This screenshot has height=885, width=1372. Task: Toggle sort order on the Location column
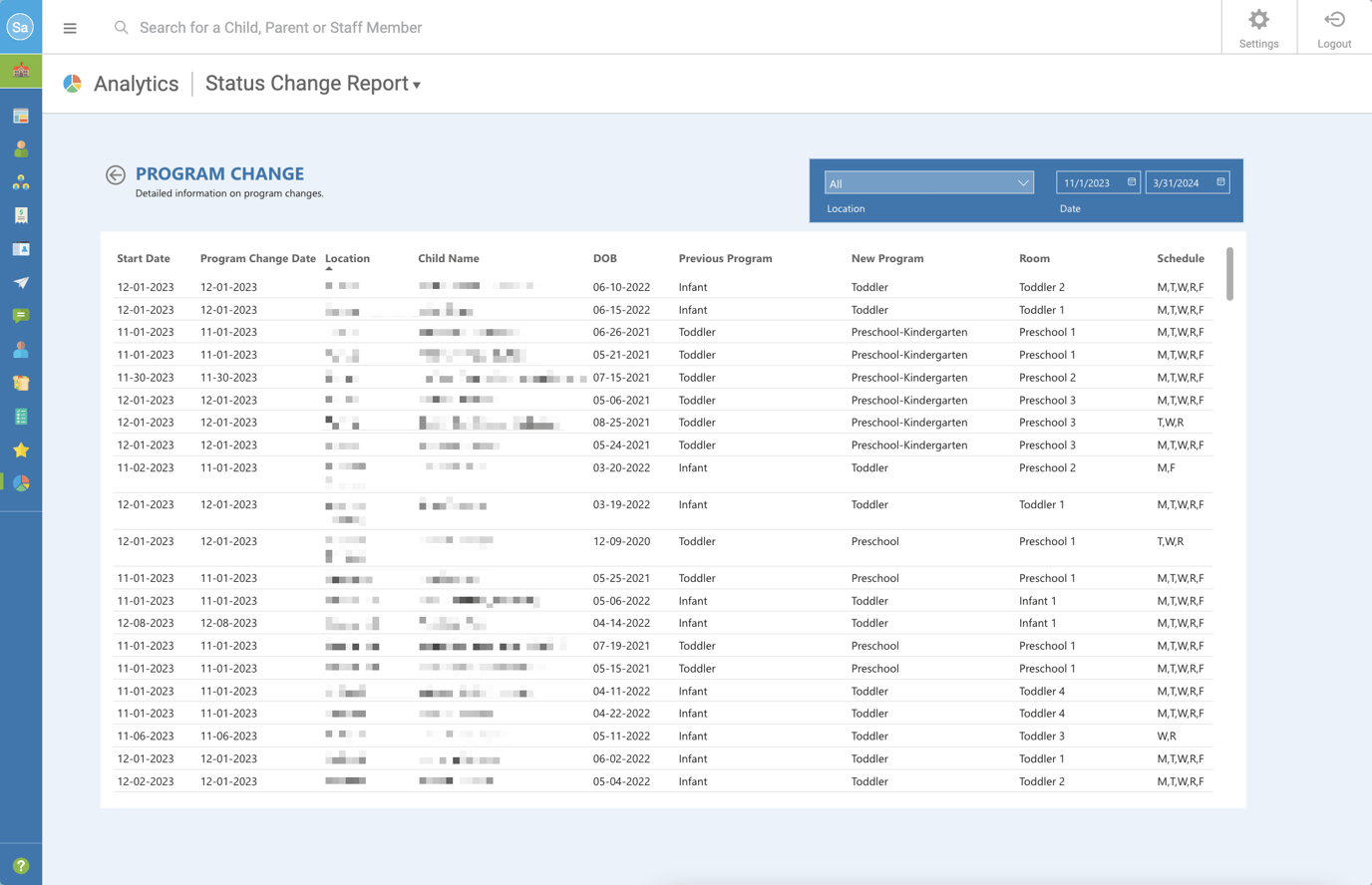click(x=347, y=258)
